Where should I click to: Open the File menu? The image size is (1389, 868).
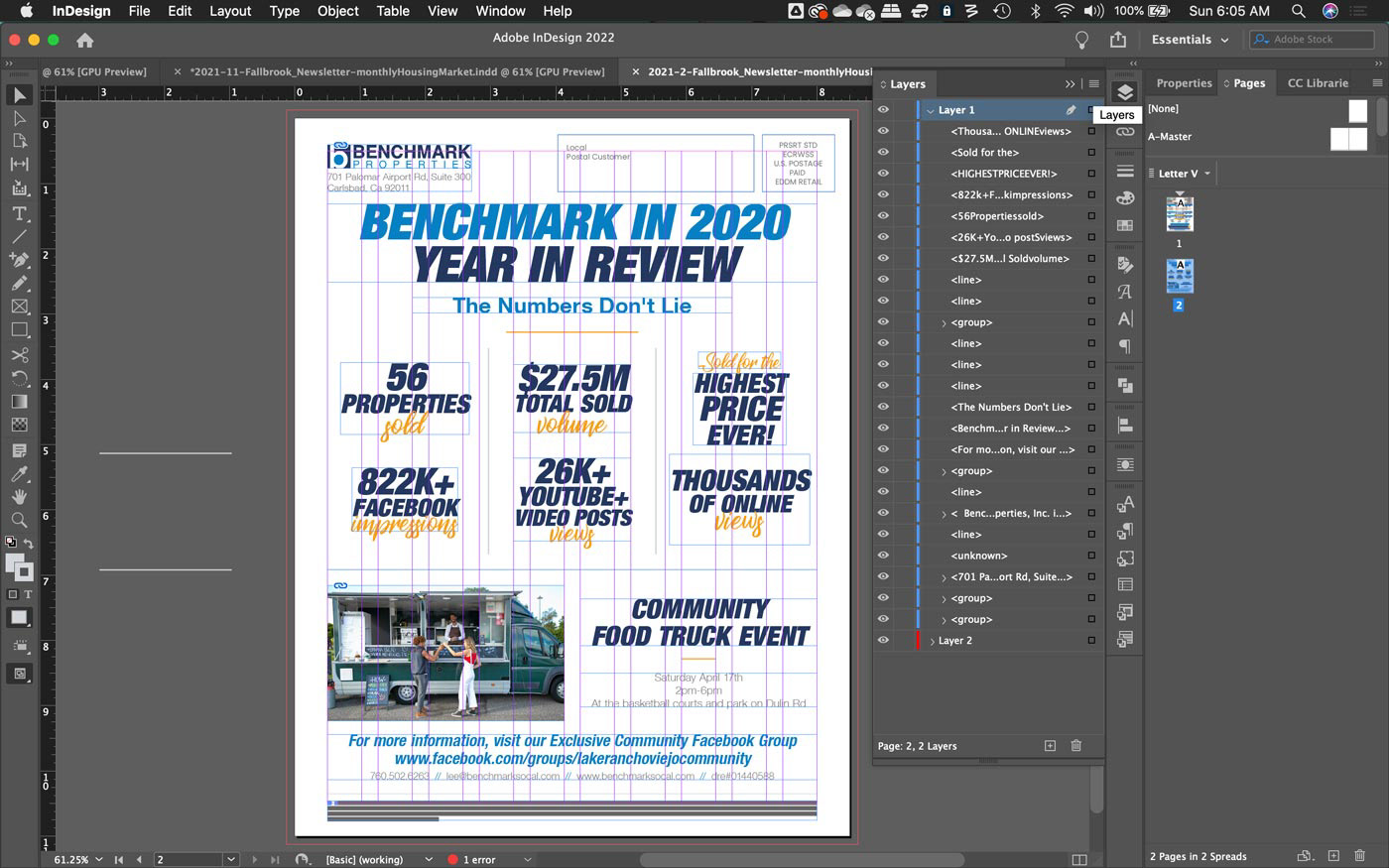click(139, 11)
